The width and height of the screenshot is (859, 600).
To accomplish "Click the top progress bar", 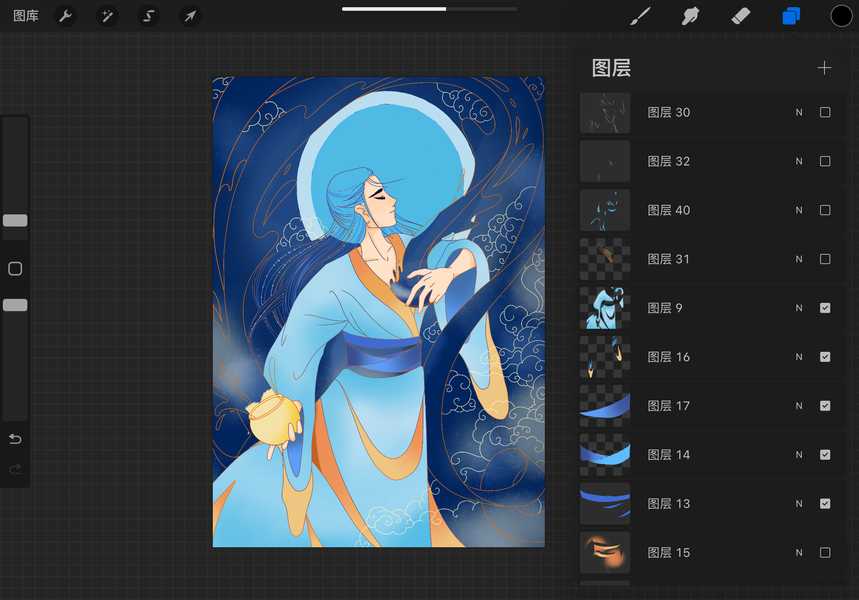I will 429,9.
